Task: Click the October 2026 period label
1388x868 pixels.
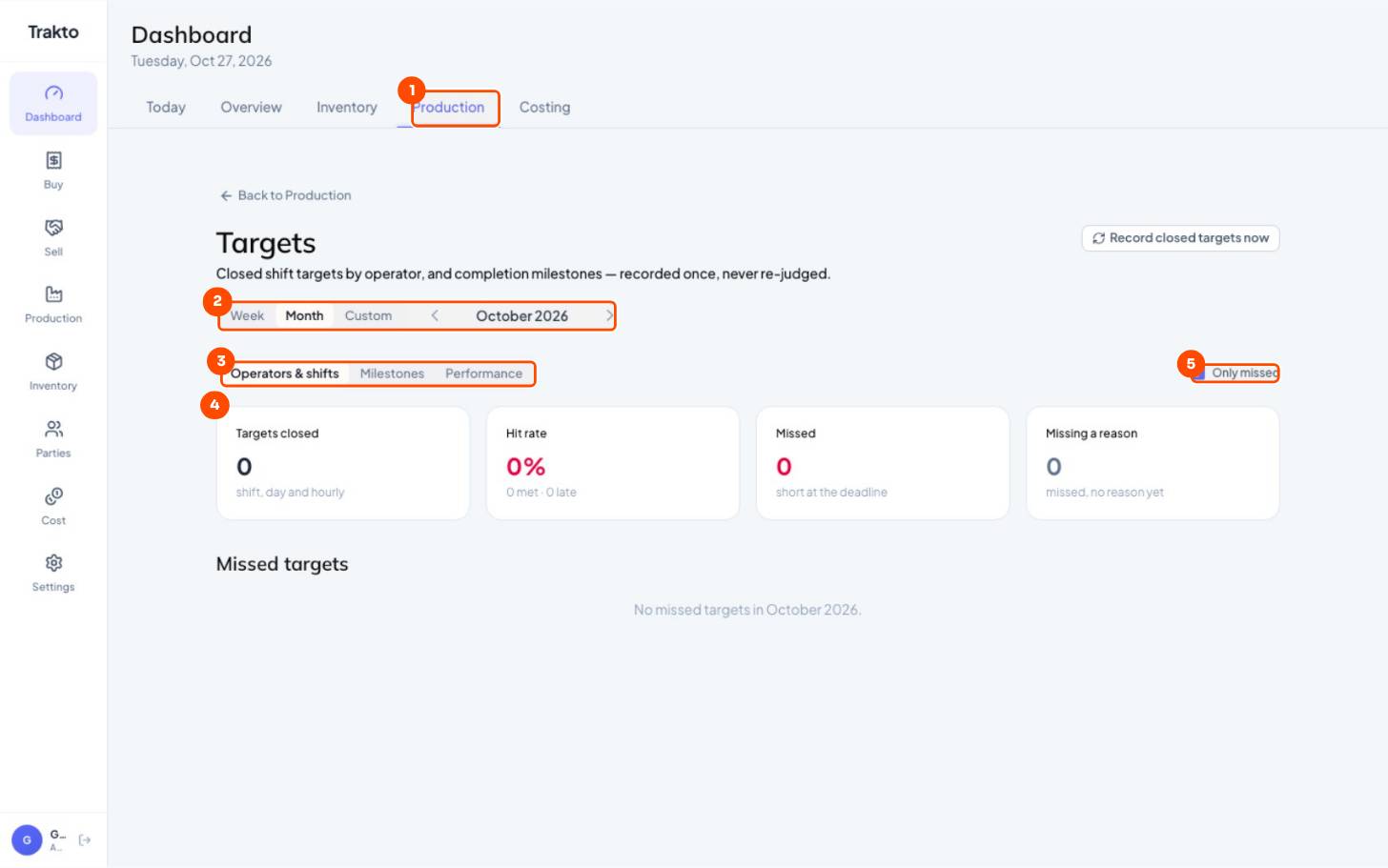Action: click(521, 316)
